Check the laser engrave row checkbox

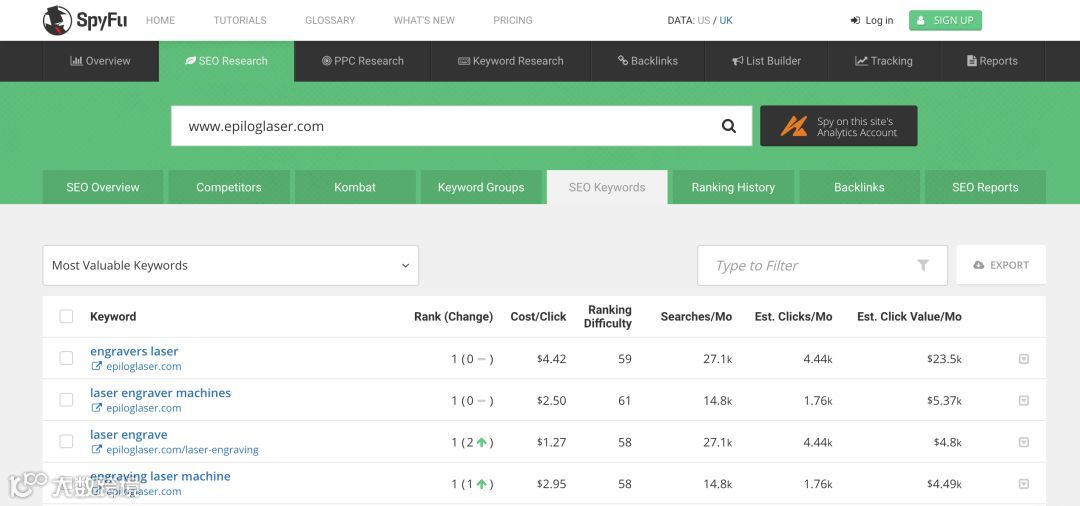tap(66, 441)
